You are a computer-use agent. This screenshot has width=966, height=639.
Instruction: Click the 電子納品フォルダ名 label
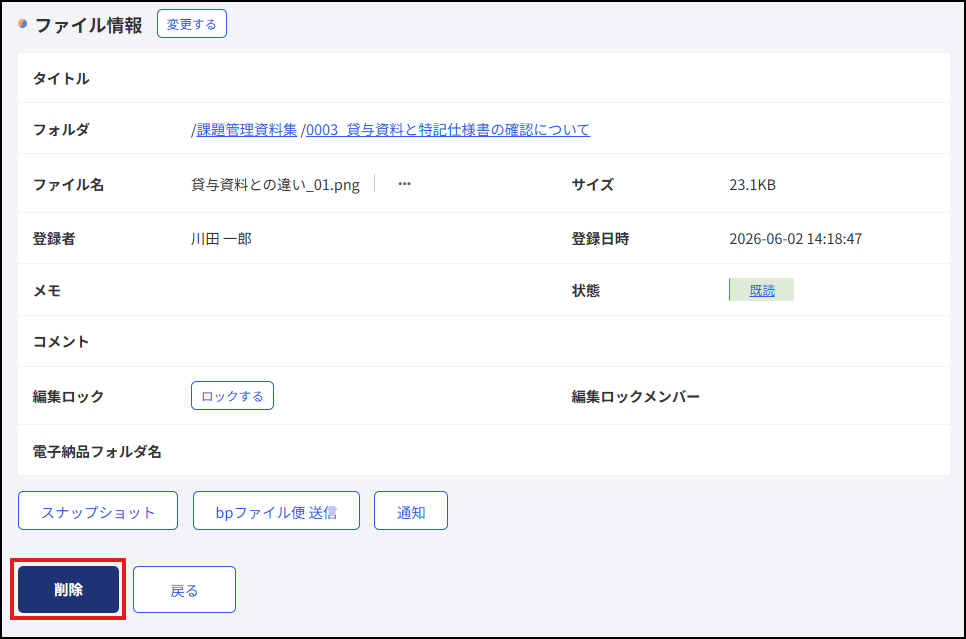point(97,452)
